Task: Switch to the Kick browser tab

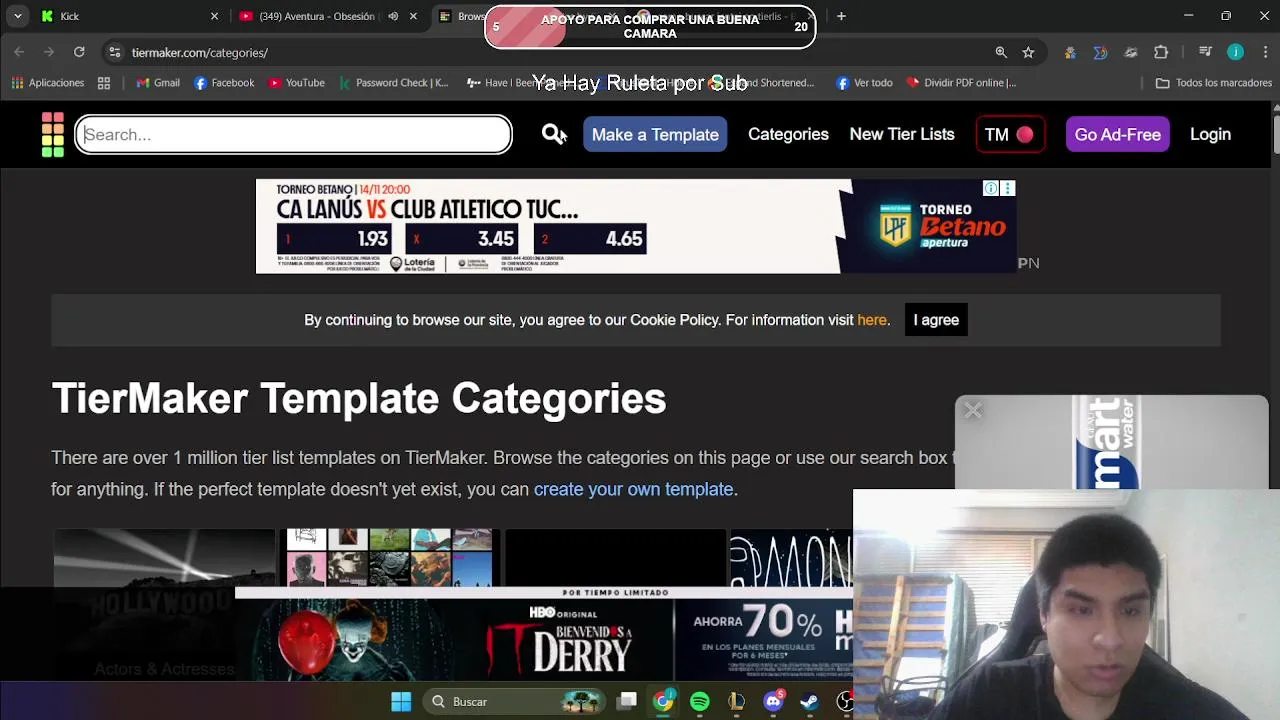Action: [125, 16]
